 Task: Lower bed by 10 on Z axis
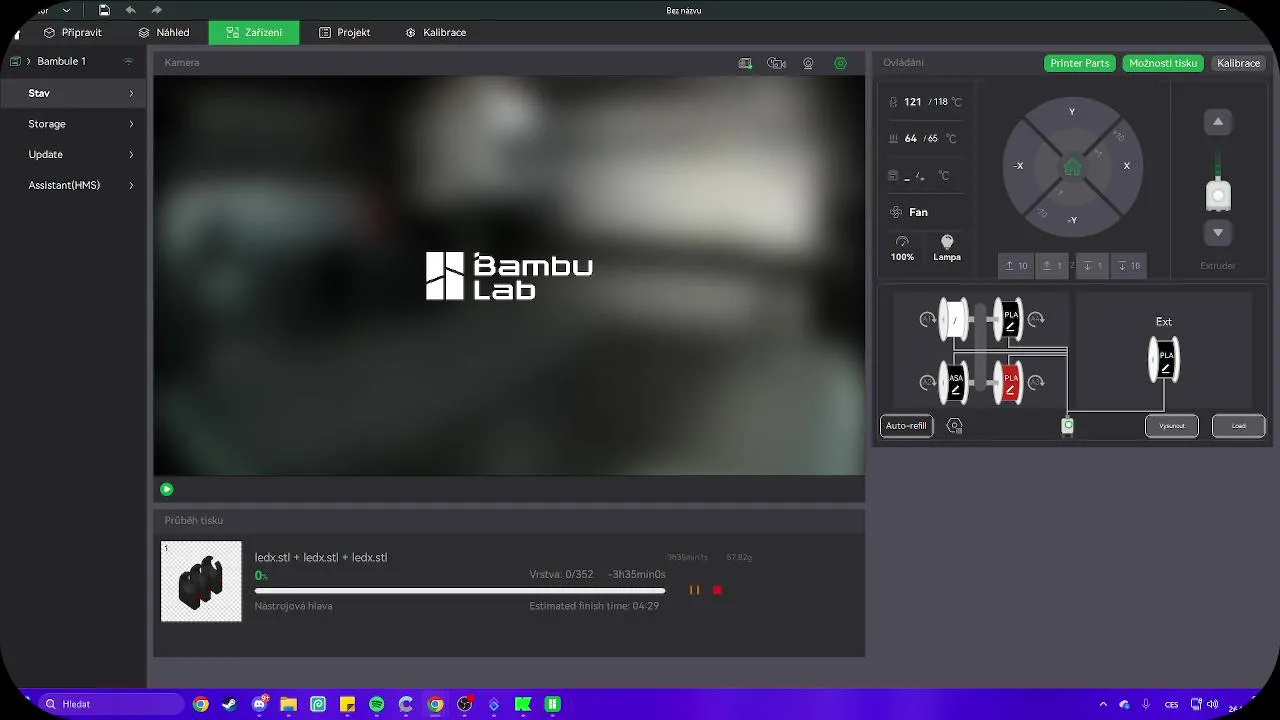(1128, 266)
